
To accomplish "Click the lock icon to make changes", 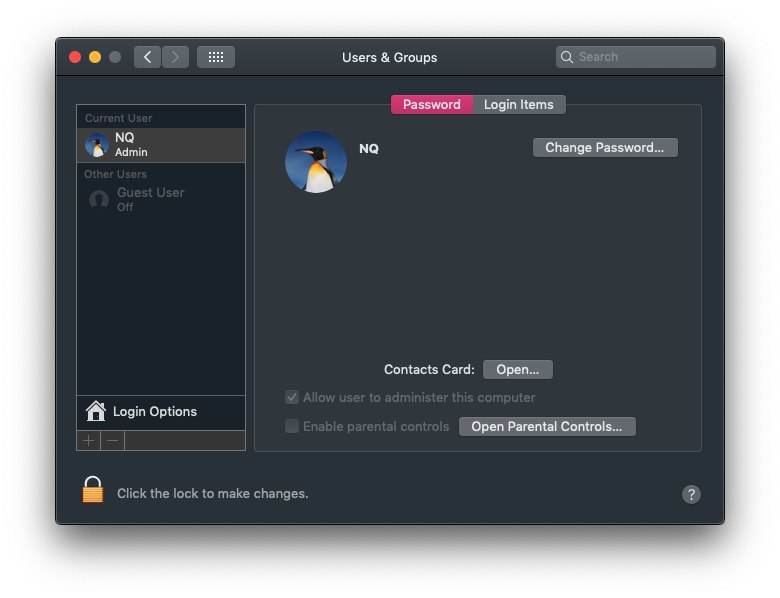I will (93, 490).
